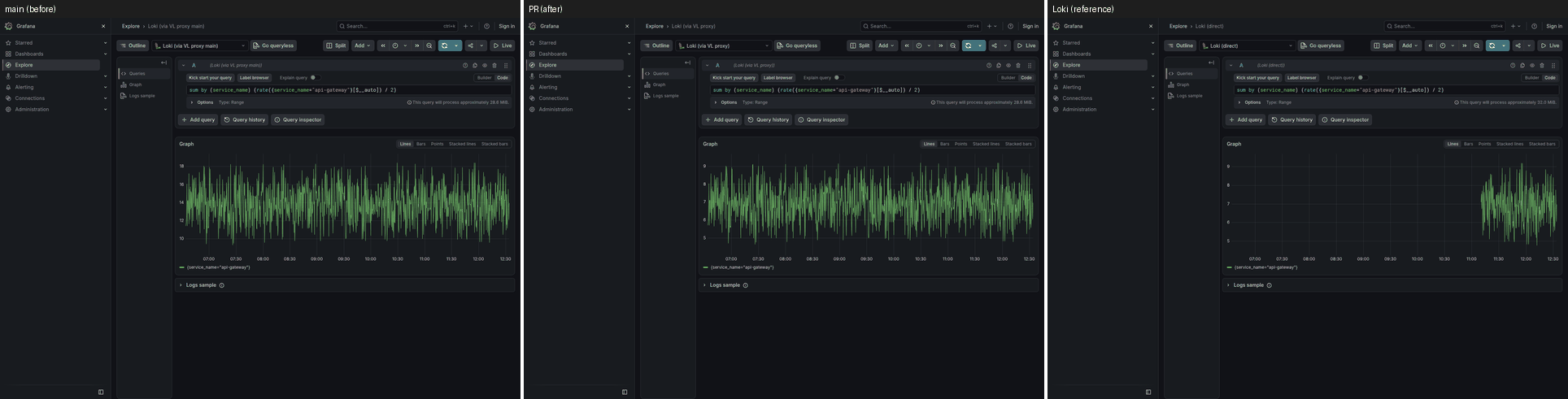Viewport: 1568px width, 399px height.
Task: Collapse the outline pane in main (before) panel
Action: [163, 63]
